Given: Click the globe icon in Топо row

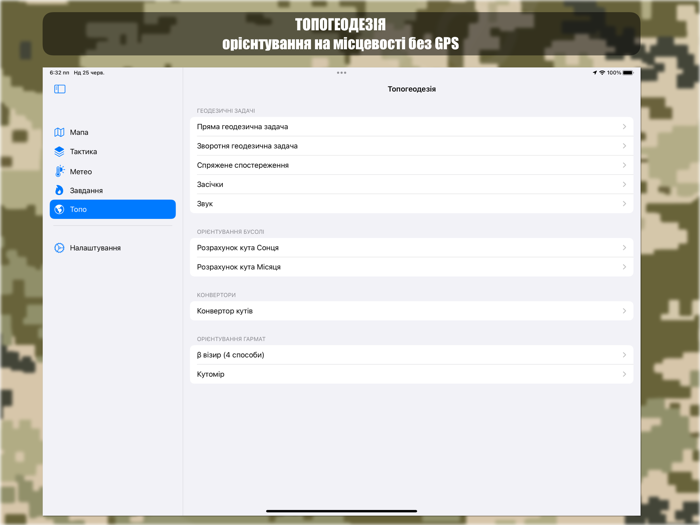Looking at the screenshot, I should tap(59, 209).
